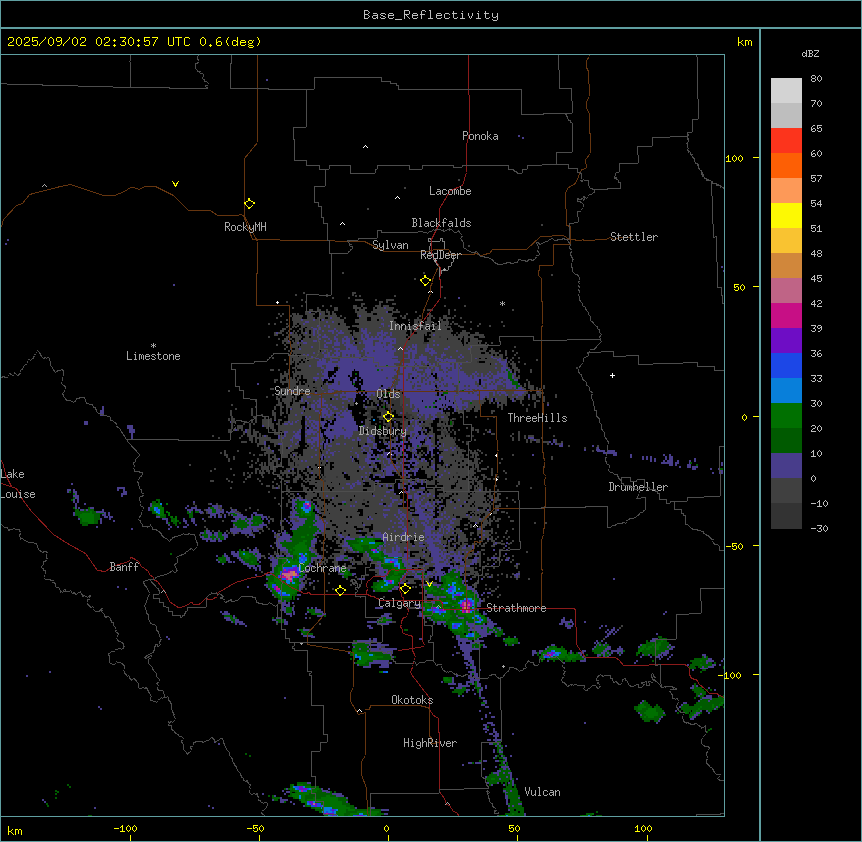Select the yellow V marker northeast of Calgary
862x842 pixels.
[x=429, y=584]
